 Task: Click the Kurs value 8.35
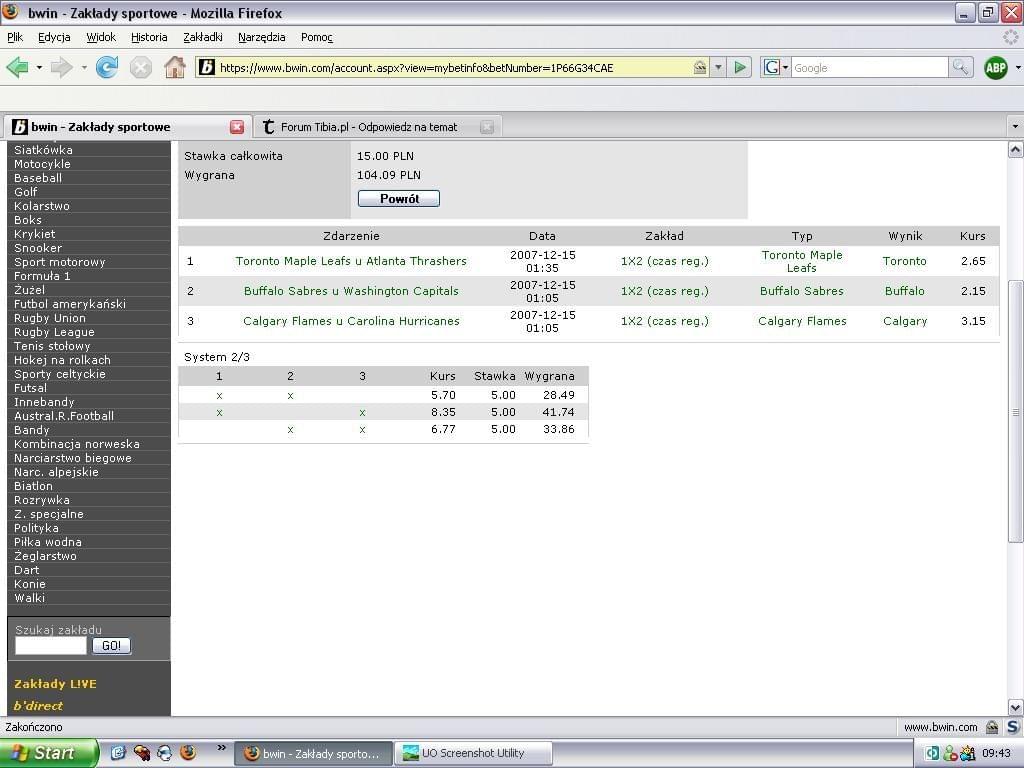point(443,412)
